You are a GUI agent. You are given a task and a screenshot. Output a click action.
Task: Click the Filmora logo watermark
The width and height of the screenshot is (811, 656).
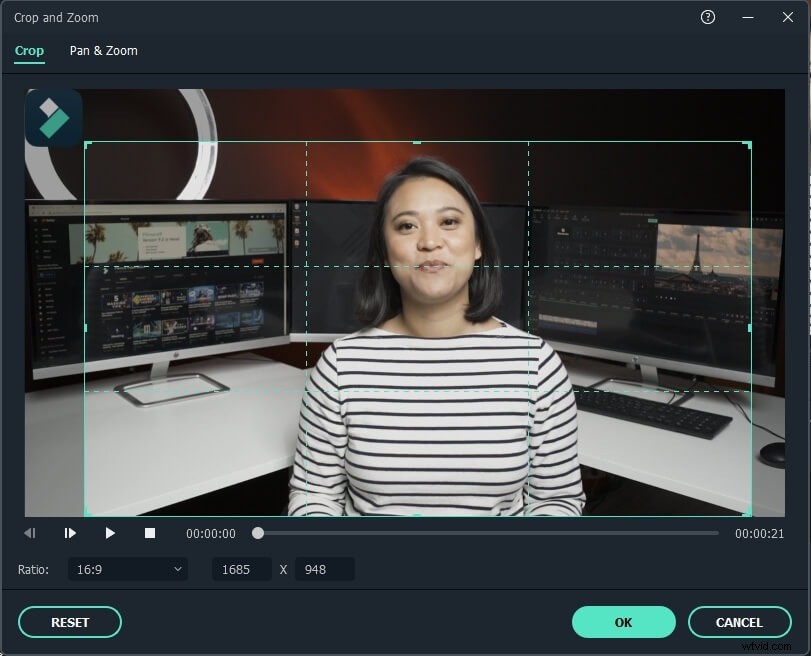tap(53, 118)
